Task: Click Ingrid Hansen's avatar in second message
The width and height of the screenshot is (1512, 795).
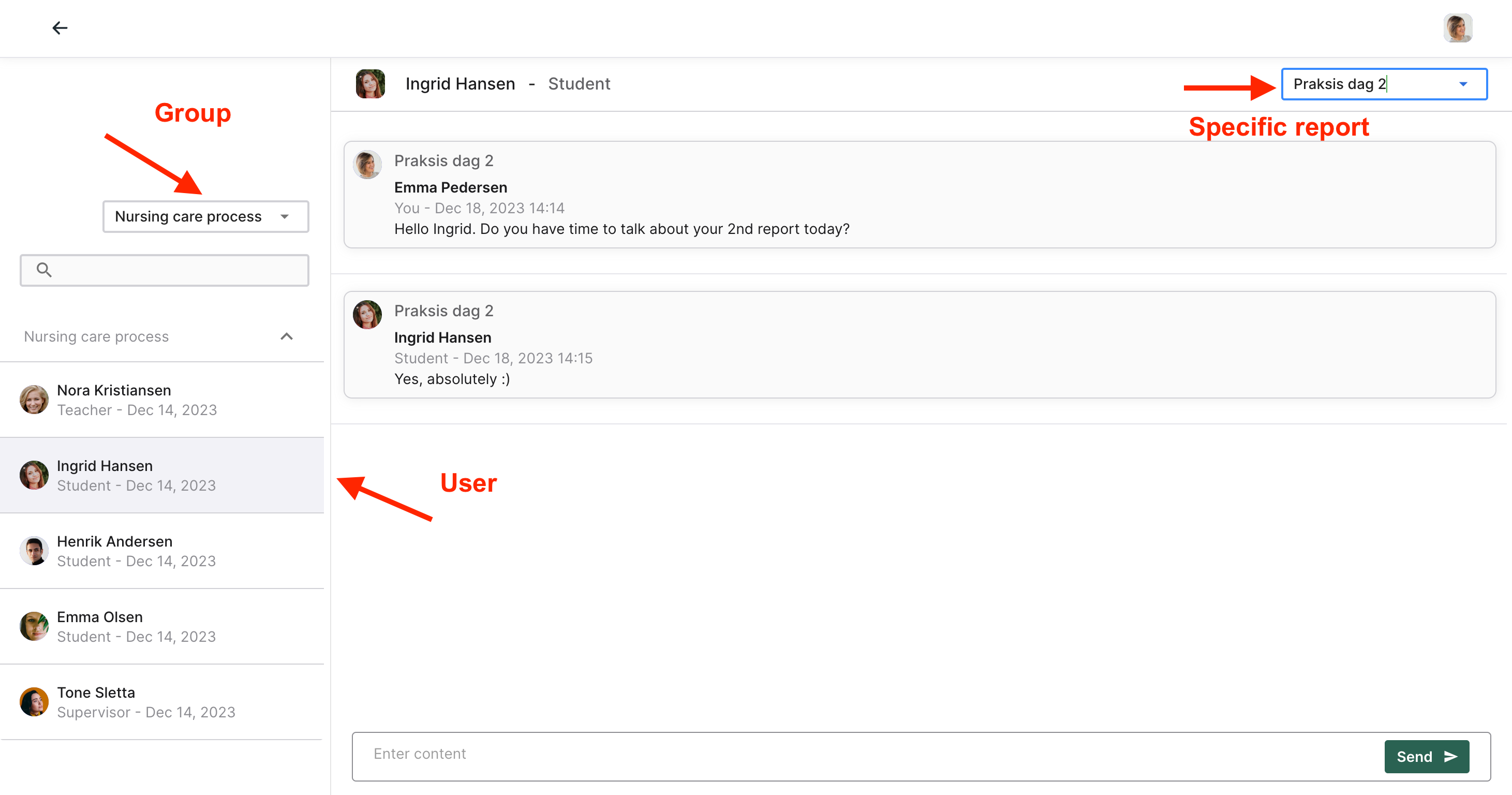Action: (x=367, y=315)
